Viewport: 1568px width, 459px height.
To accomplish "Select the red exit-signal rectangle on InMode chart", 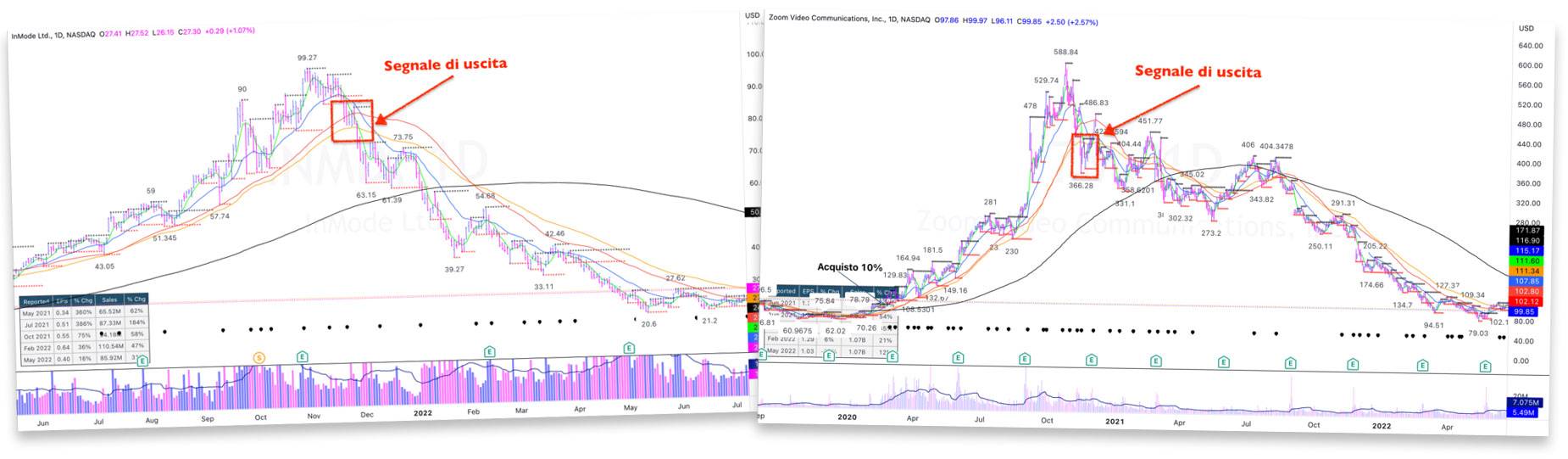I will [351, 120].
